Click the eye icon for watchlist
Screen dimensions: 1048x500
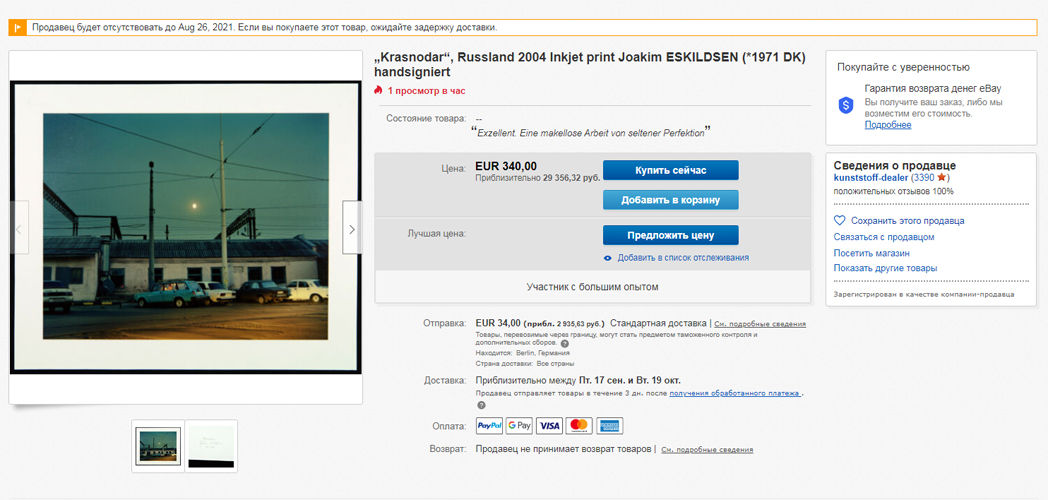tap(608, 258)
